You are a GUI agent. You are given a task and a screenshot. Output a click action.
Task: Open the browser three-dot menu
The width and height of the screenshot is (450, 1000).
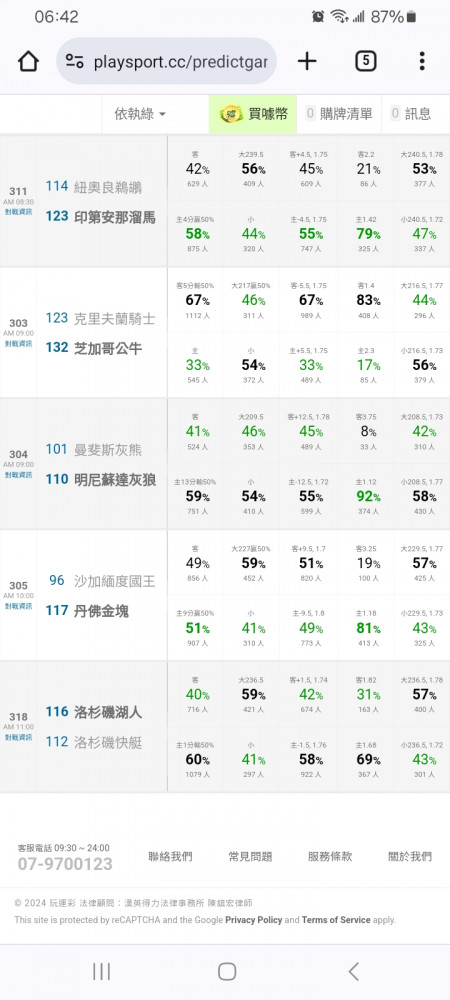pyautogui.click(x=422, y=61)
